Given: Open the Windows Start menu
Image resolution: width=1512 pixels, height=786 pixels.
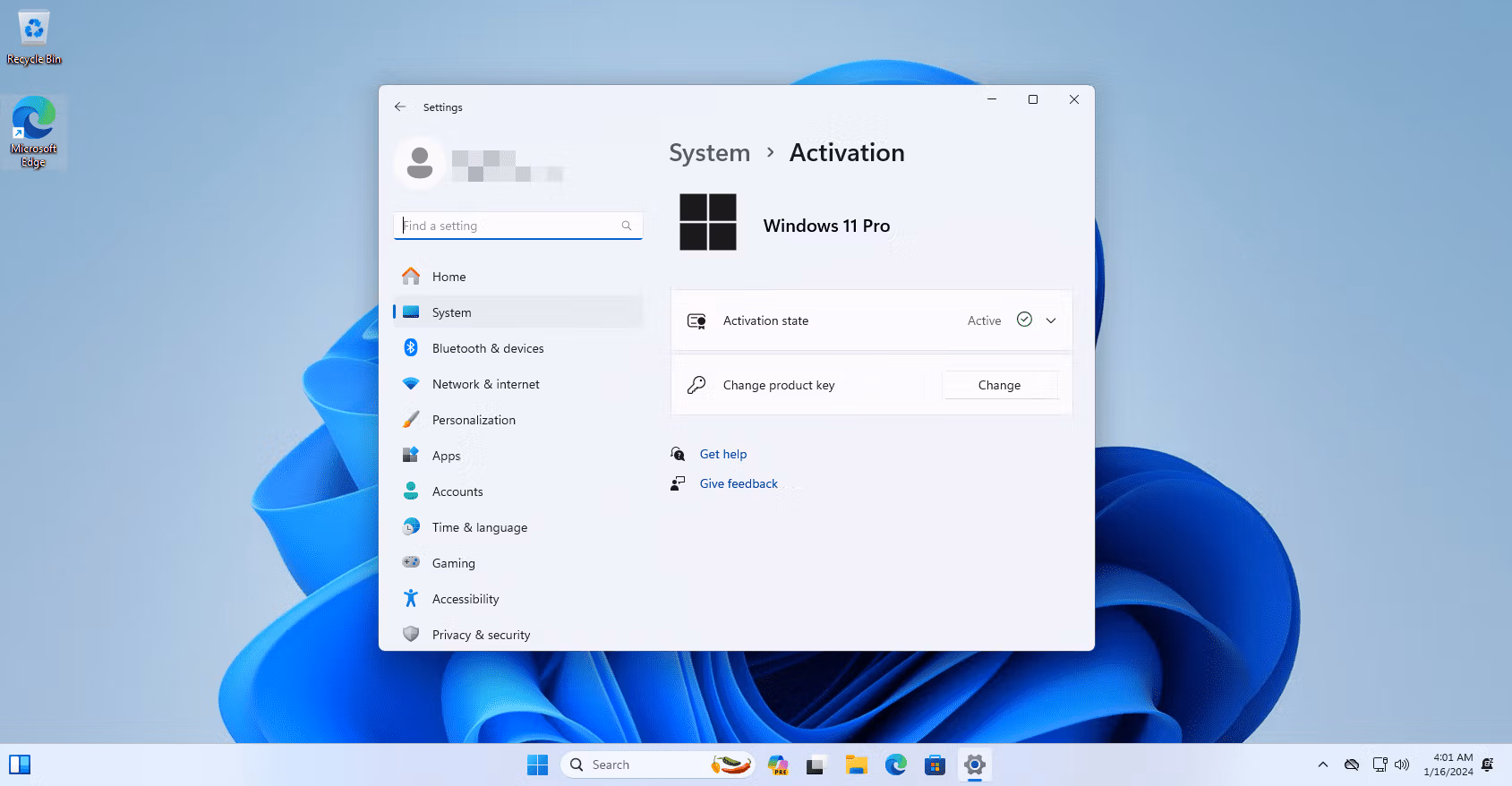Looking at the screenshot, I should tap(537, 765).
